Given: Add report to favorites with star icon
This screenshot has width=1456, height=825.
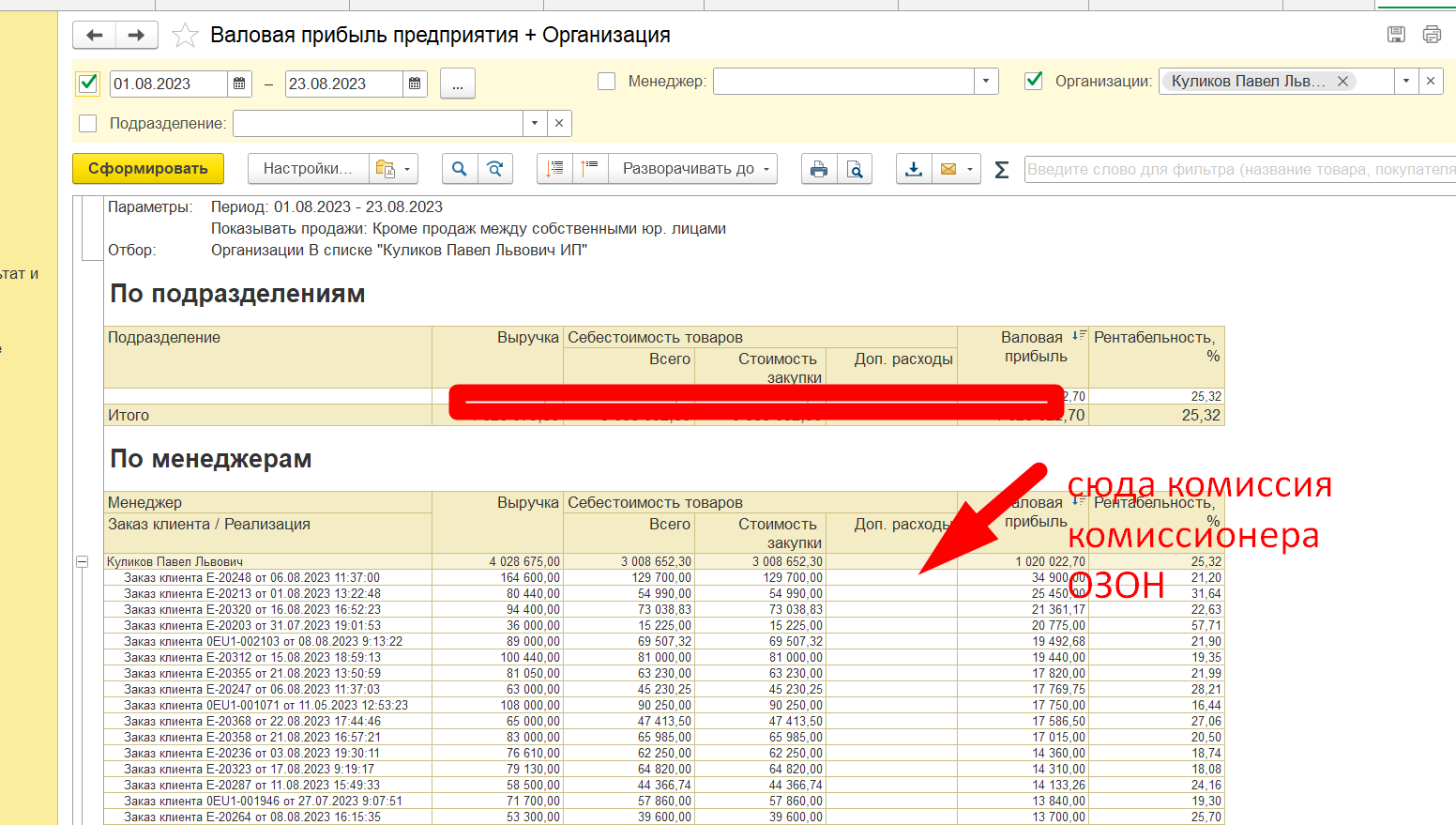Looking at the screenshot, I should [x=186, y=36].
